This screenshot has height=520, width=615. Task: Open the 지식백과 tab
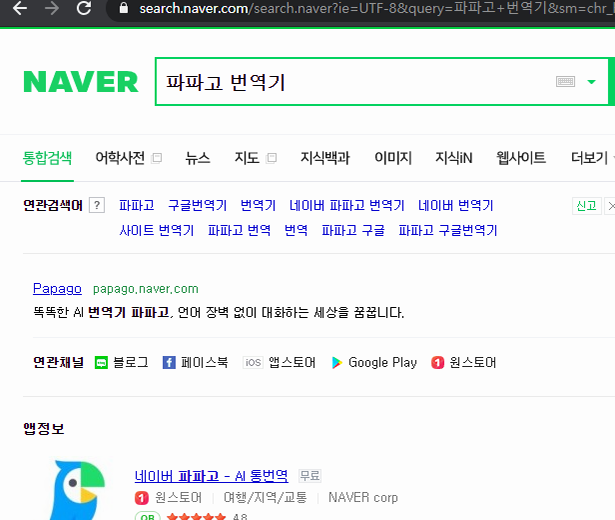point(325,158)
